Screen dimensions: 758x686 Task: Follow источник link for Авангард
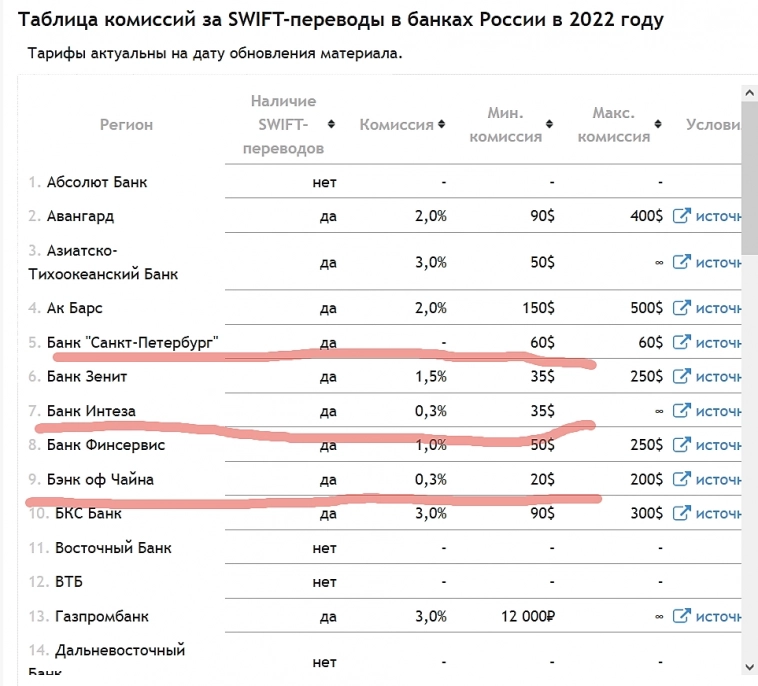coord(718,216)
